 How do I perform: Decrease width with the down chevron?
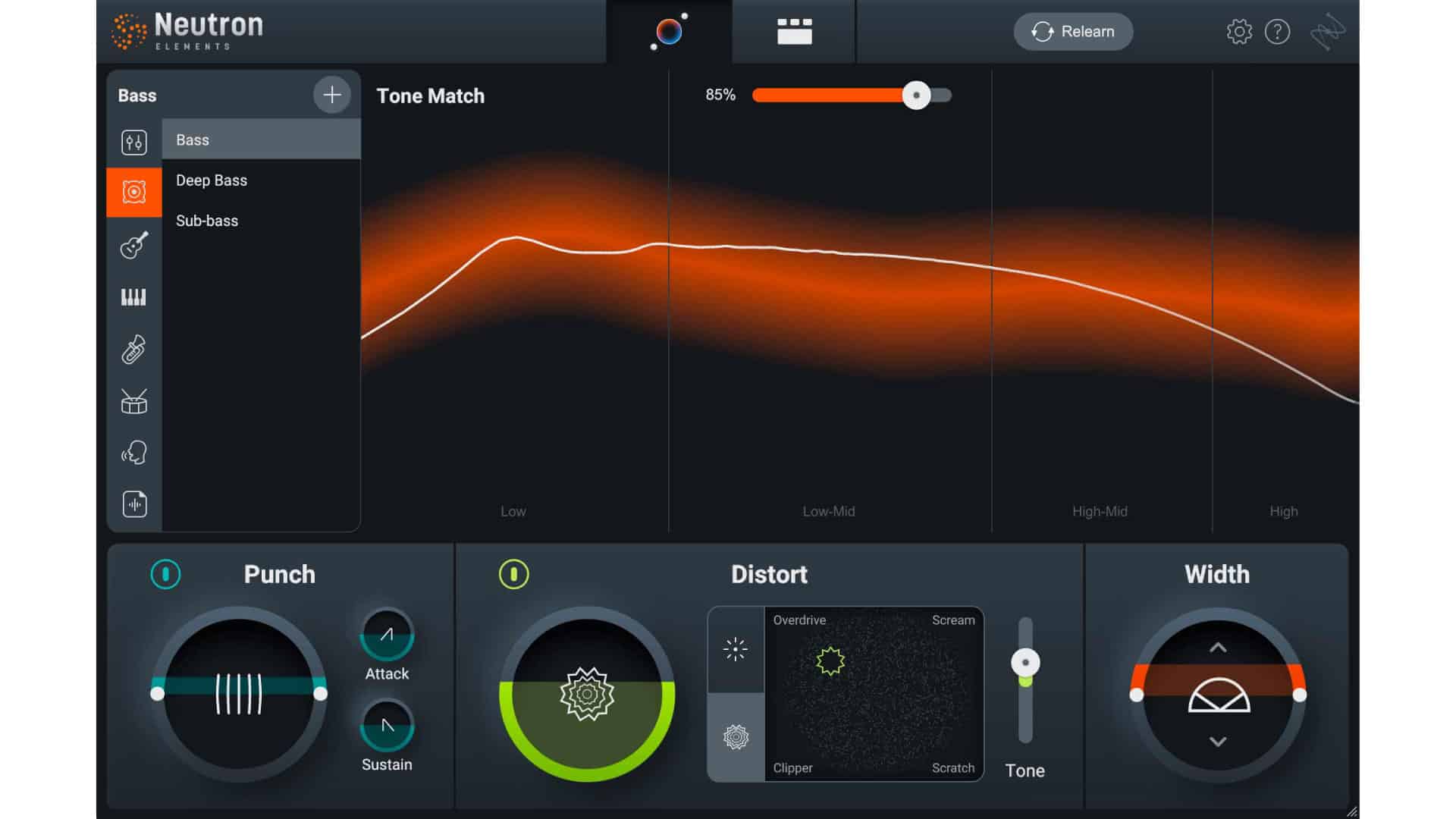click(1218, 742)
